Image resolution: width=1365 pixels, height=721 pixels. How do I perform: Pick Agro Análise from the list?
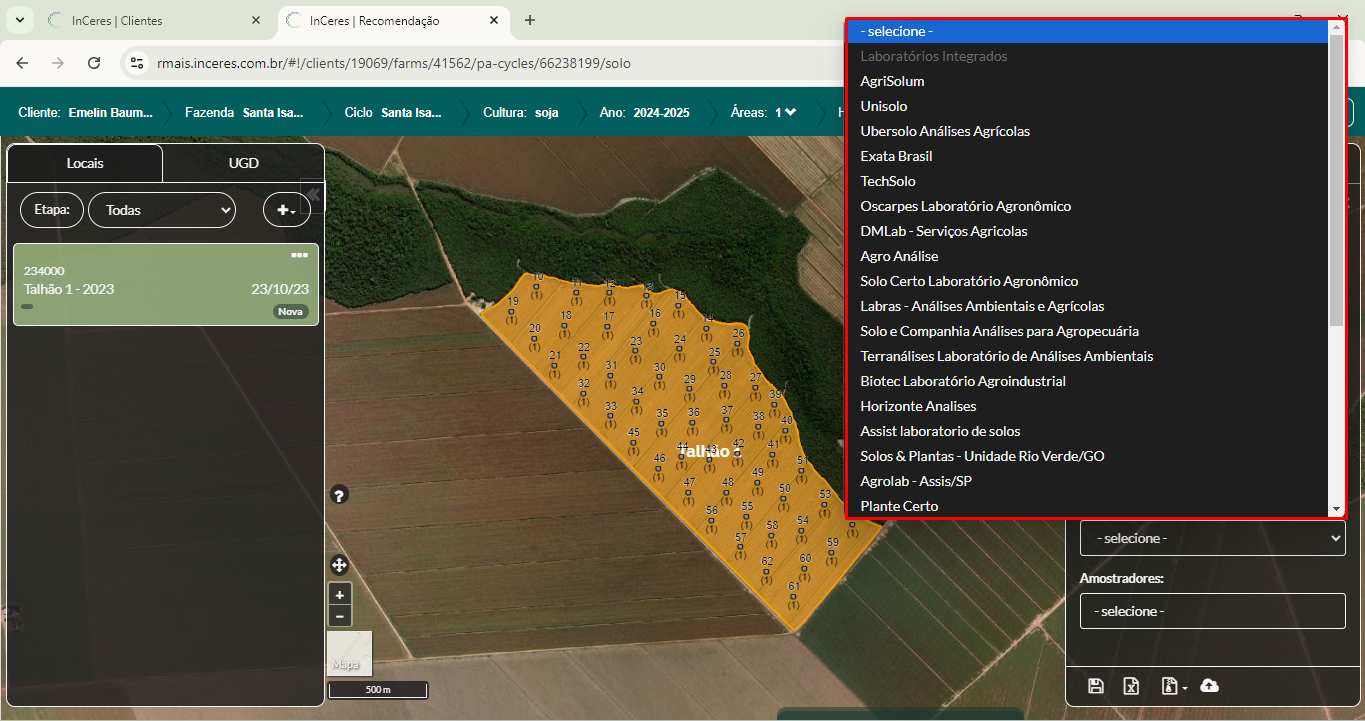pos(1088,256)
